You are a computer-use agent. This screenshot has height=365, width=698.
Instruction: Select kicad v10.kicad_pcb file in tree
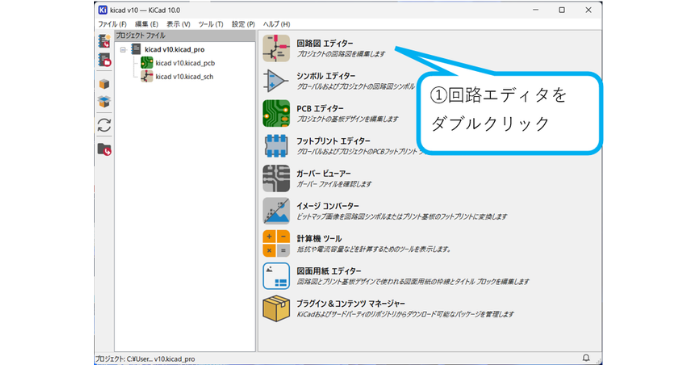(185, 63)
